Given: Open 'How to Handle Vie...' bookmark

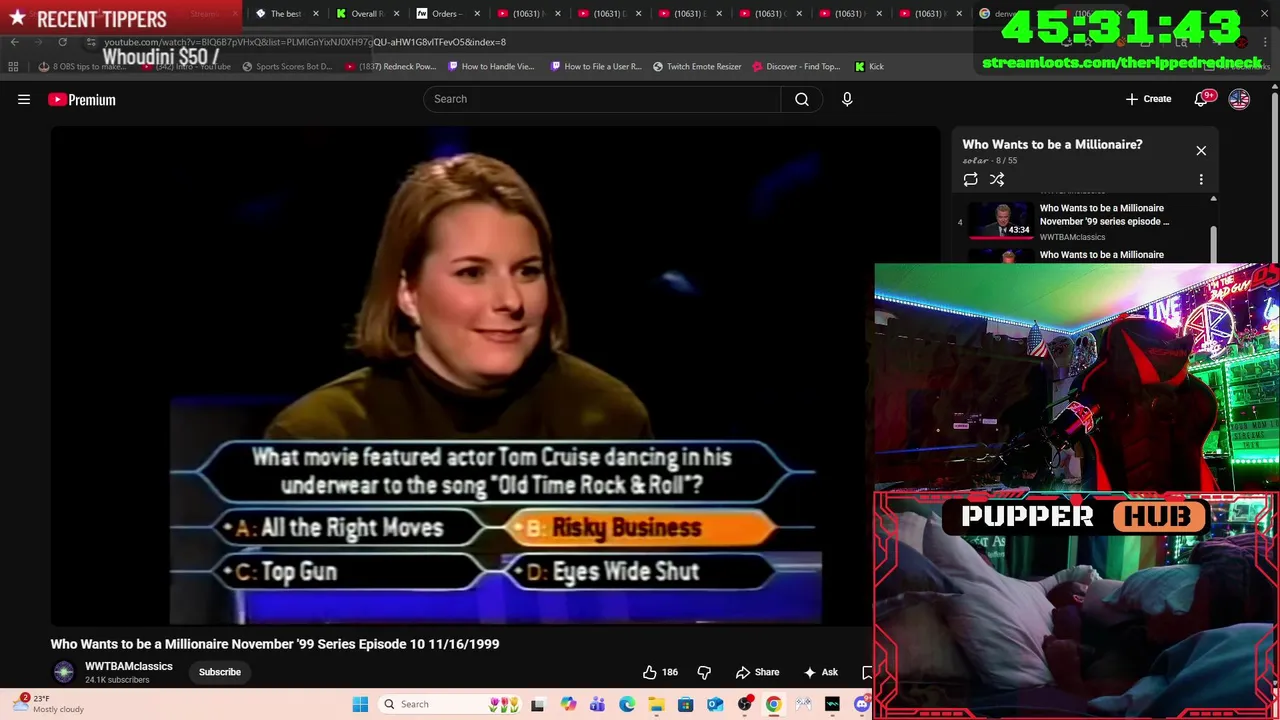Looking at the screenshot, I should tap(491, 66).
